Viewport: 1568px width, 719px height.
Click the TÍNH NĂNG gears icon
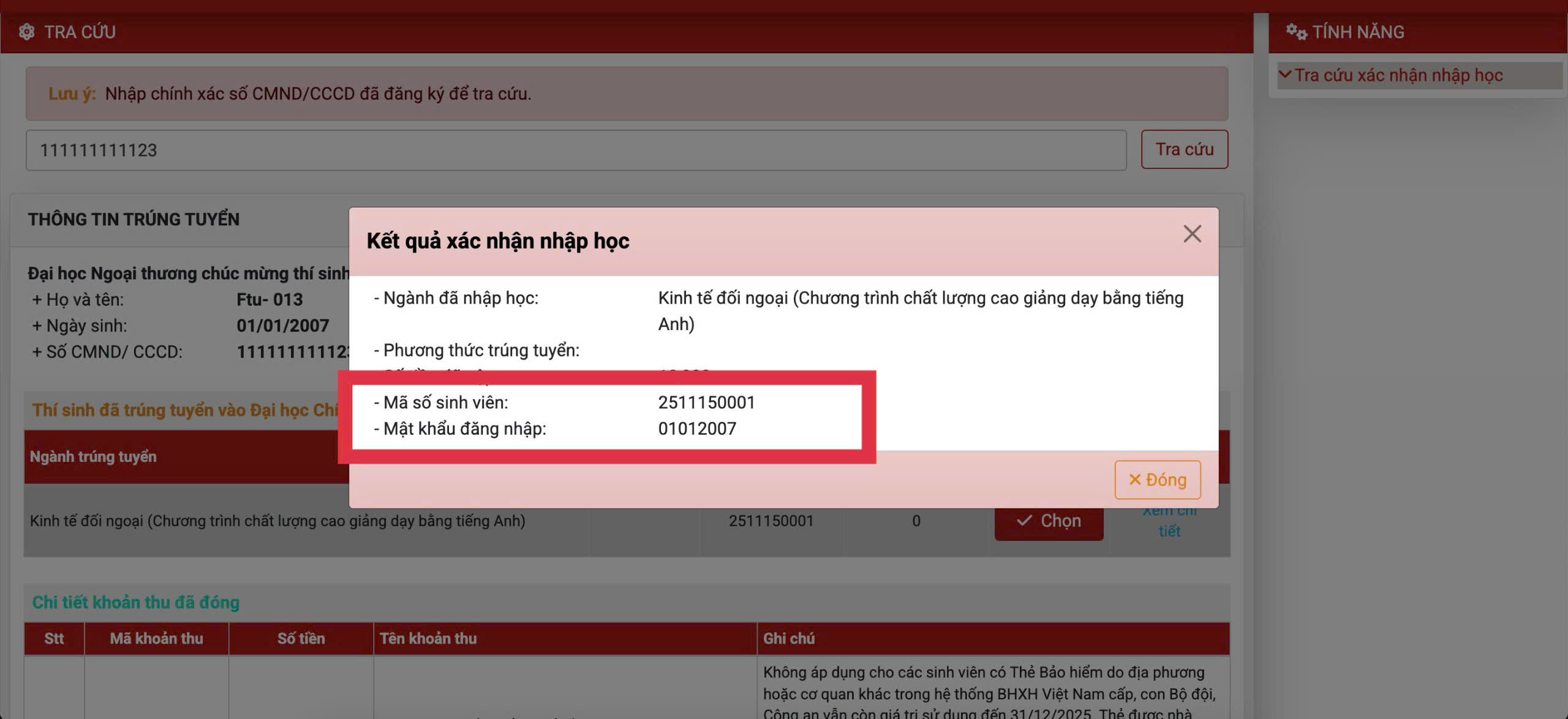tap(1296, 31)
